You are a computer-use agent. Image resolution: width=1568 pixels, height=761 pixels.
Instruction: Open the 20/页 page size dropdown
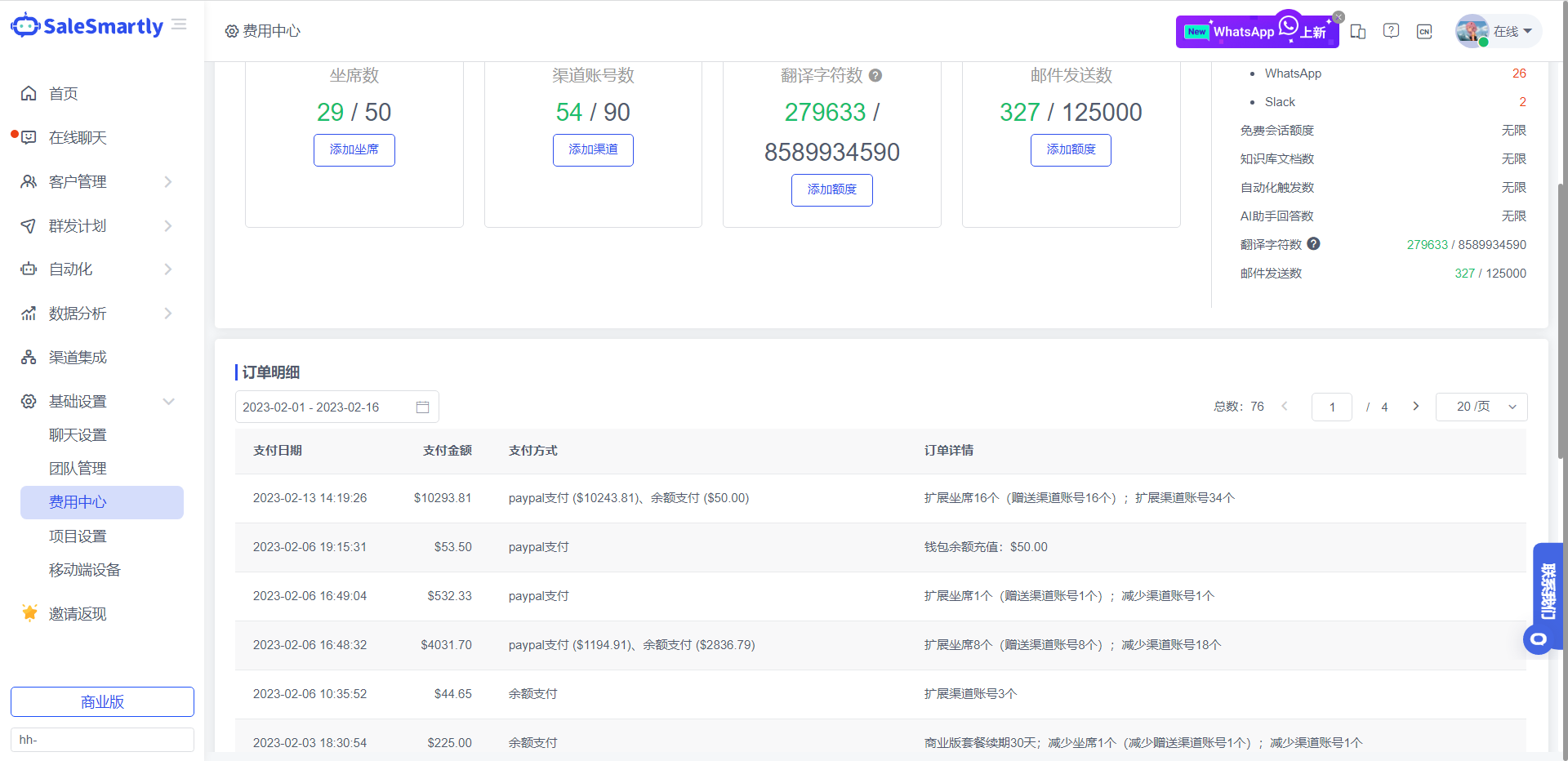click(1481, 407)
